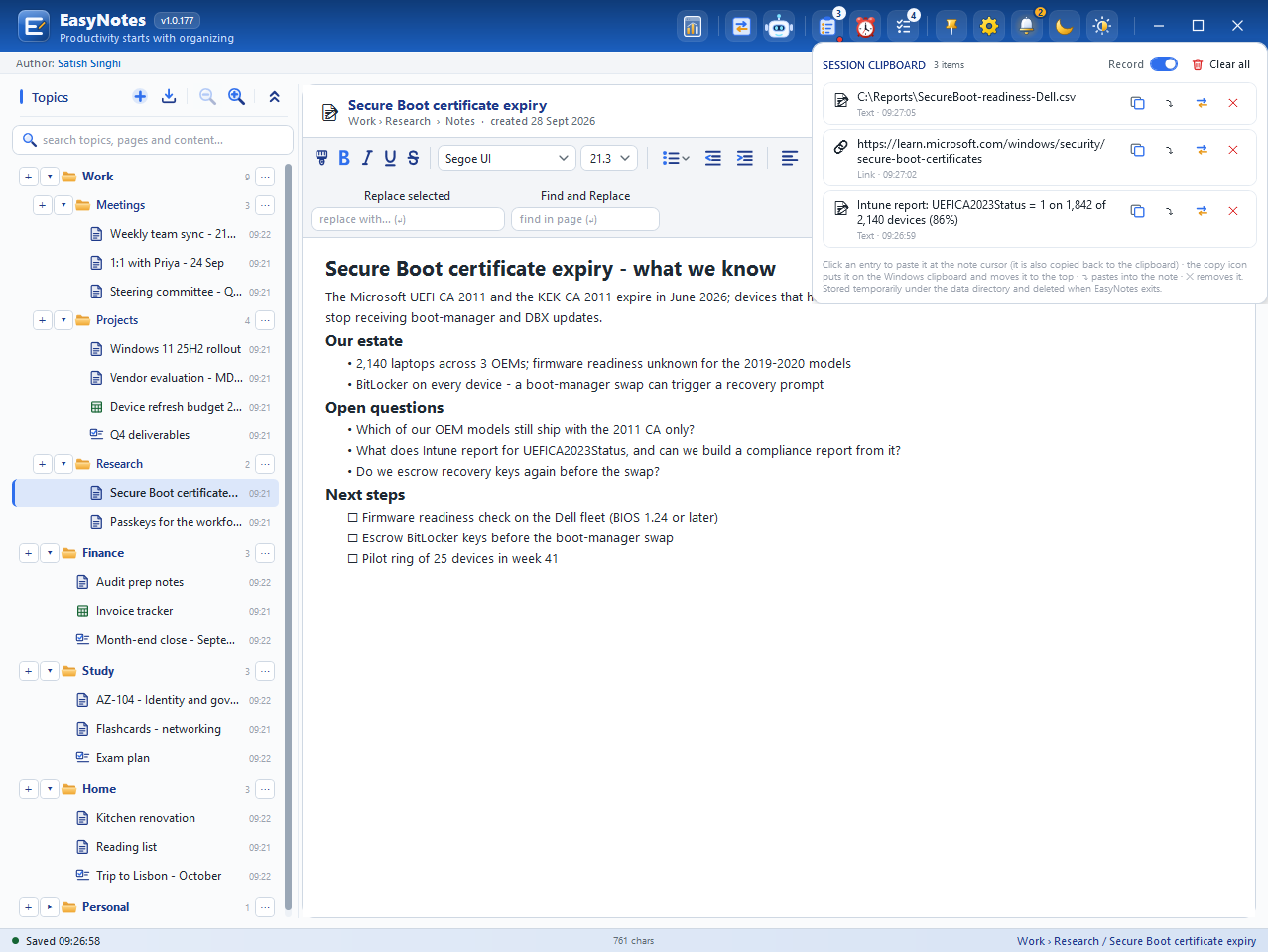
Task: Click the replace with input field
Action: [408, 219]
